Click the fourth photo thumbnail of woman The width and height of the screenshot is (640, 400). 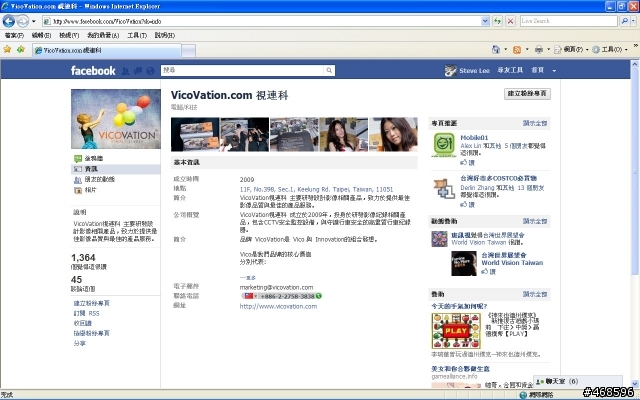(x=344, y=135)
